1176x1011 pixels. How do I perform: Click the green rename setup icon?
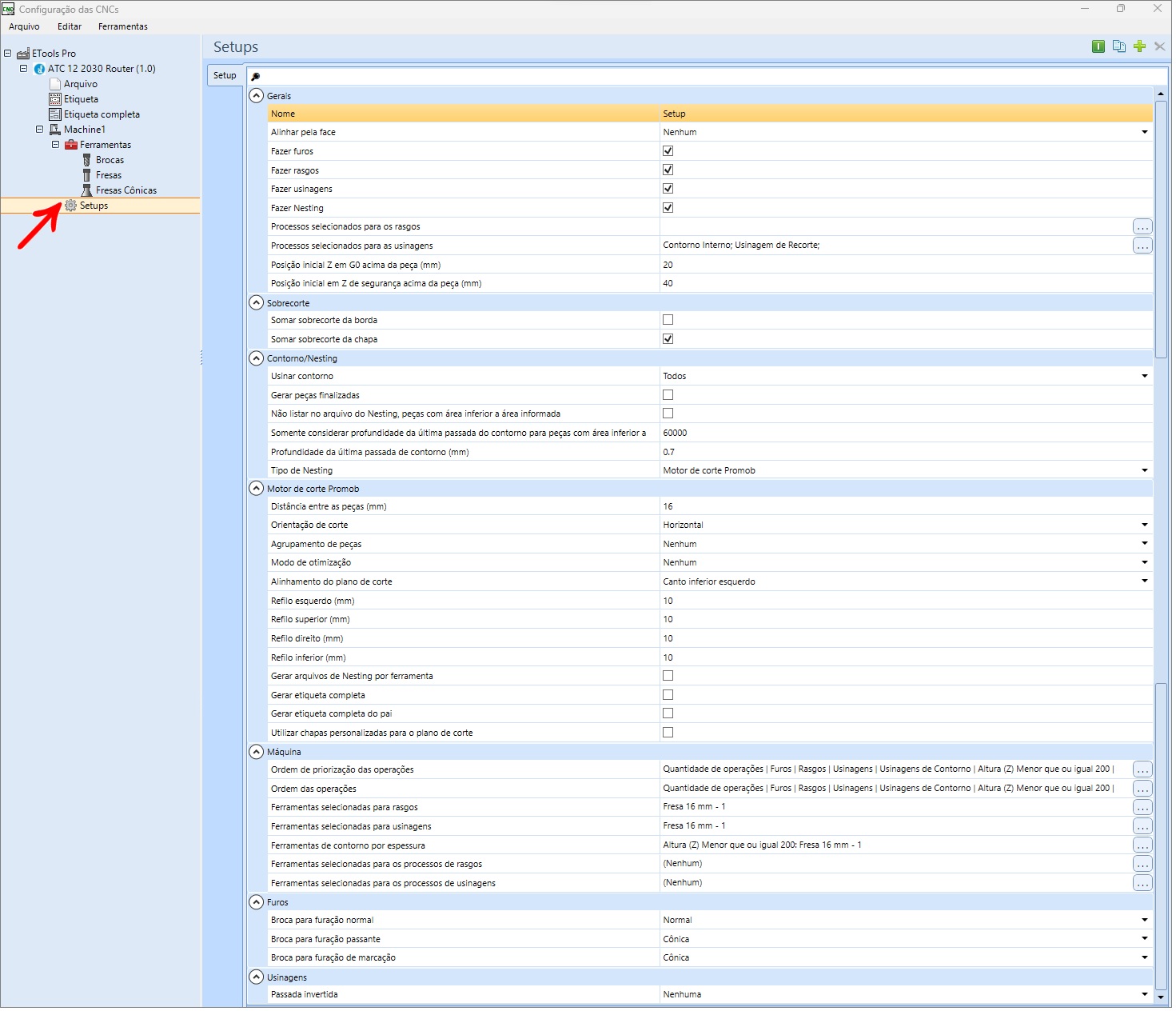1098,46
